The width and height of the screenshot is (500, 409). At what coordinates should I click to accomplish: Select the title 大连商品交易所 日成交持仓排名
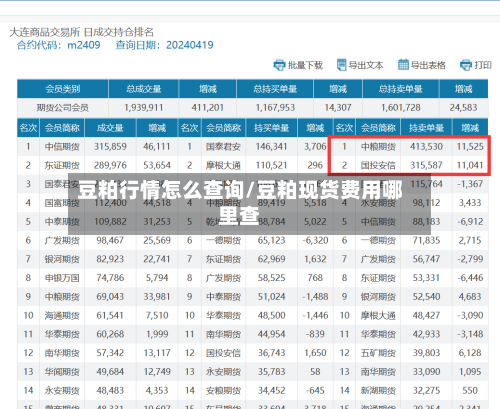coord(81,32)
